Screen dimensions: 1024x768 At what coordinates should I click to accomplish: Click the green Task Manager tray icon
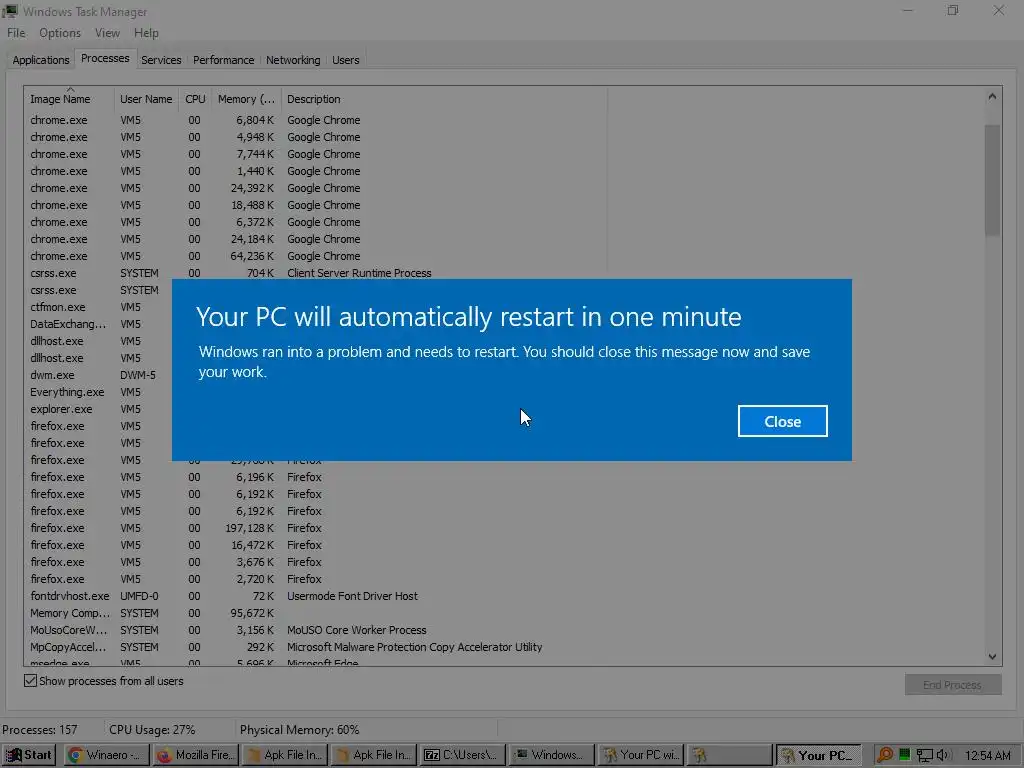point(904,755)
